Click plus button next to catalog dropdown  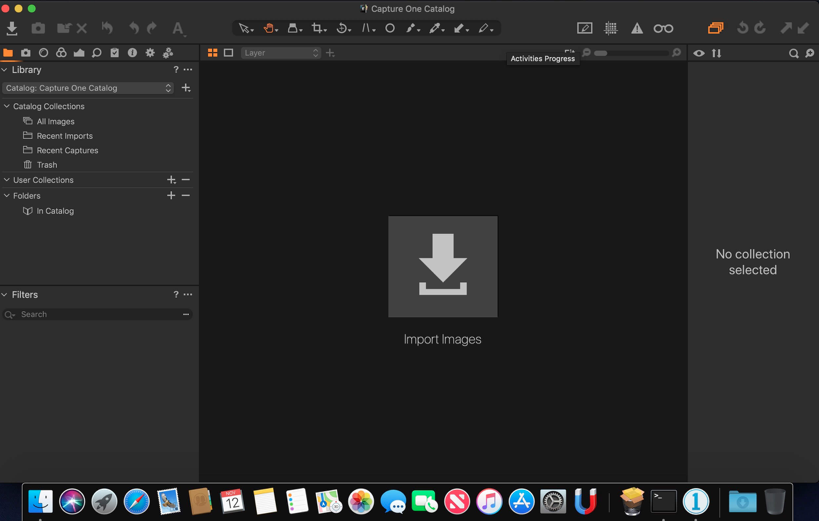click(186, 88)
